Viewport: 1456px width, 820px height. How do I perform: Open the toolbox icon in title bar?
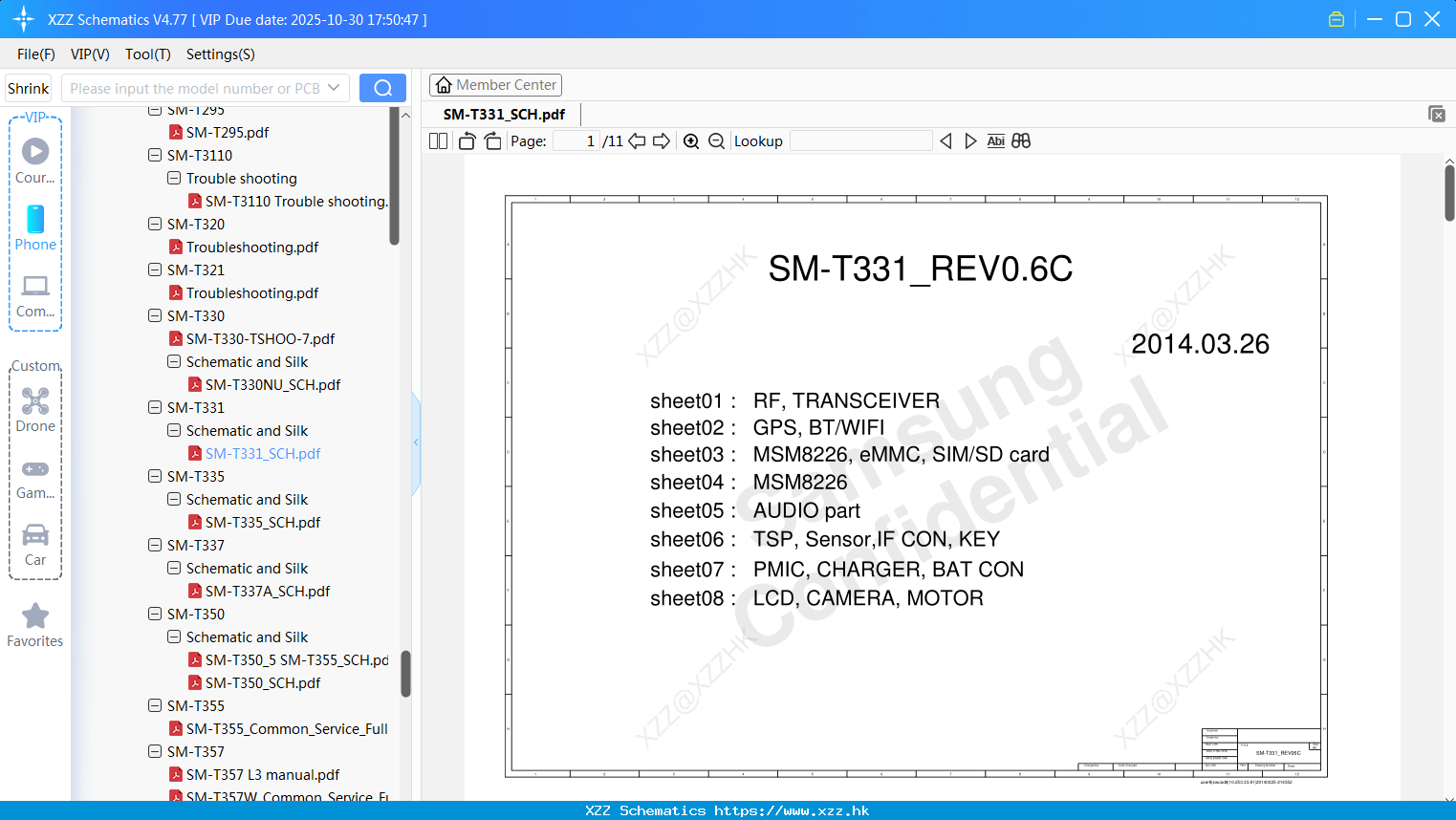click(x=1336, y=19)
